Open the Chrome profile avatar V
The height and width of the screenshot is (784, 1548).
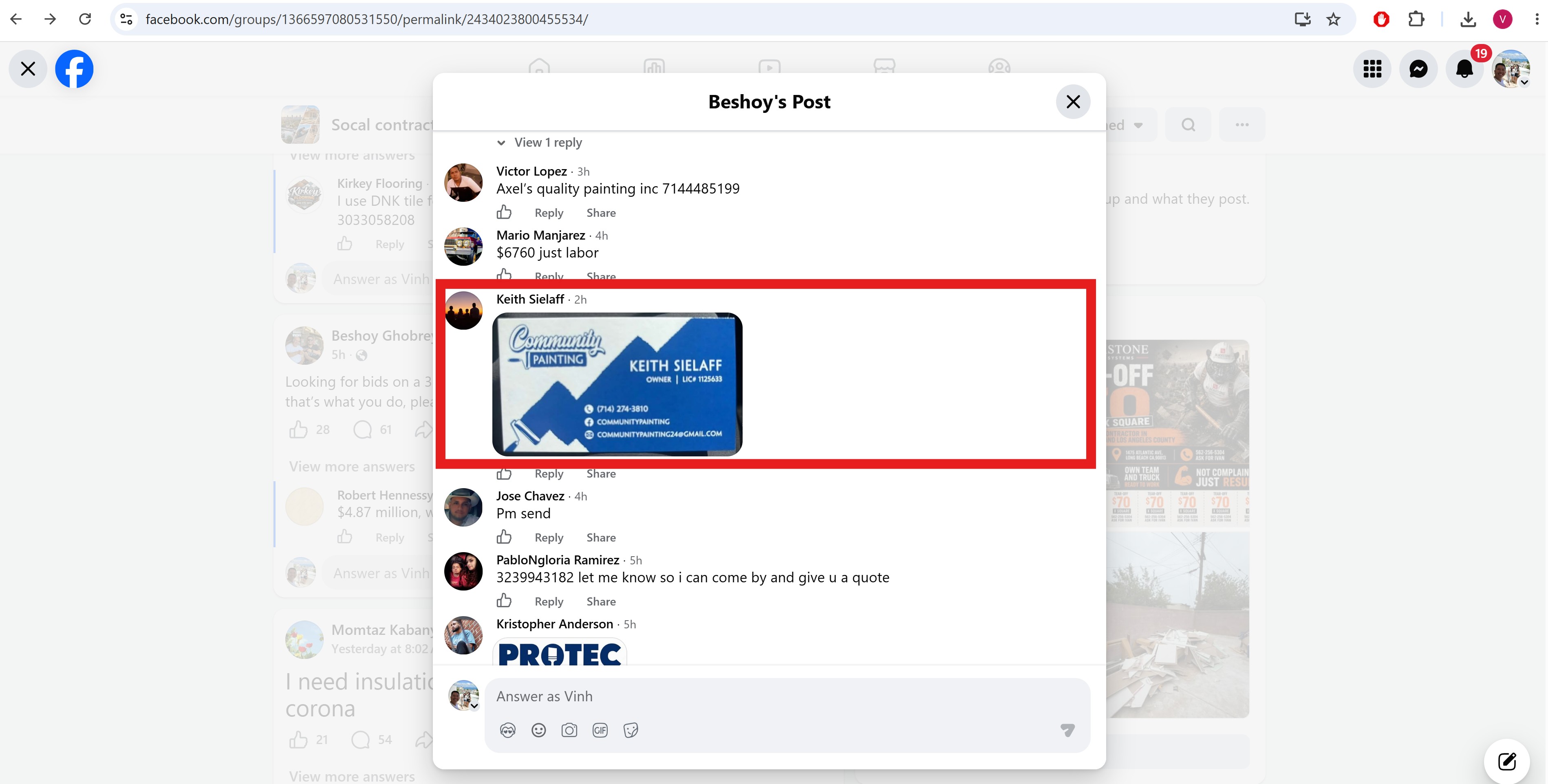[1502, 19]
